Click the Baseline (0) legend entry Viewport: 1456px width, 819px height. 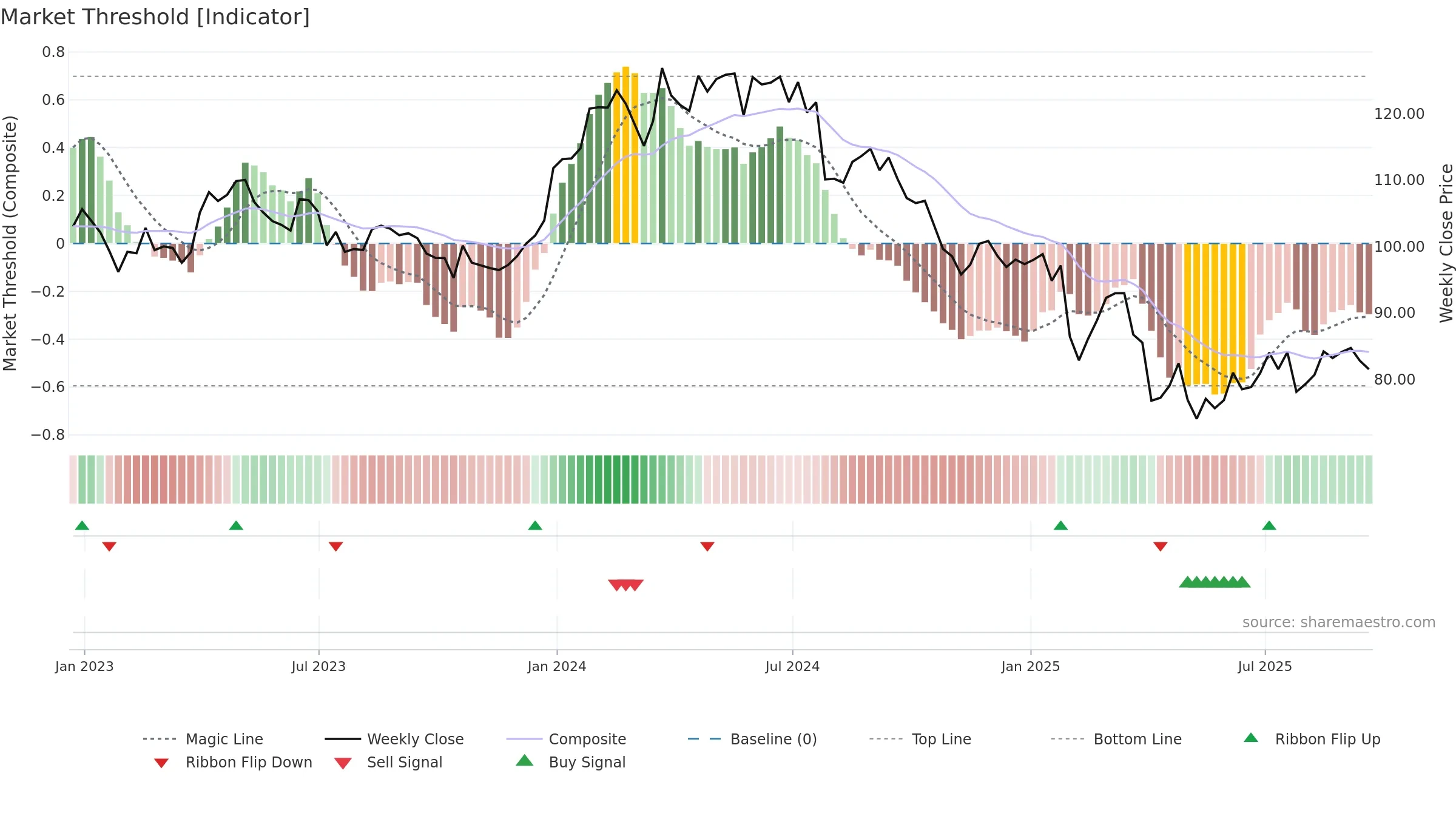point(752,739)
